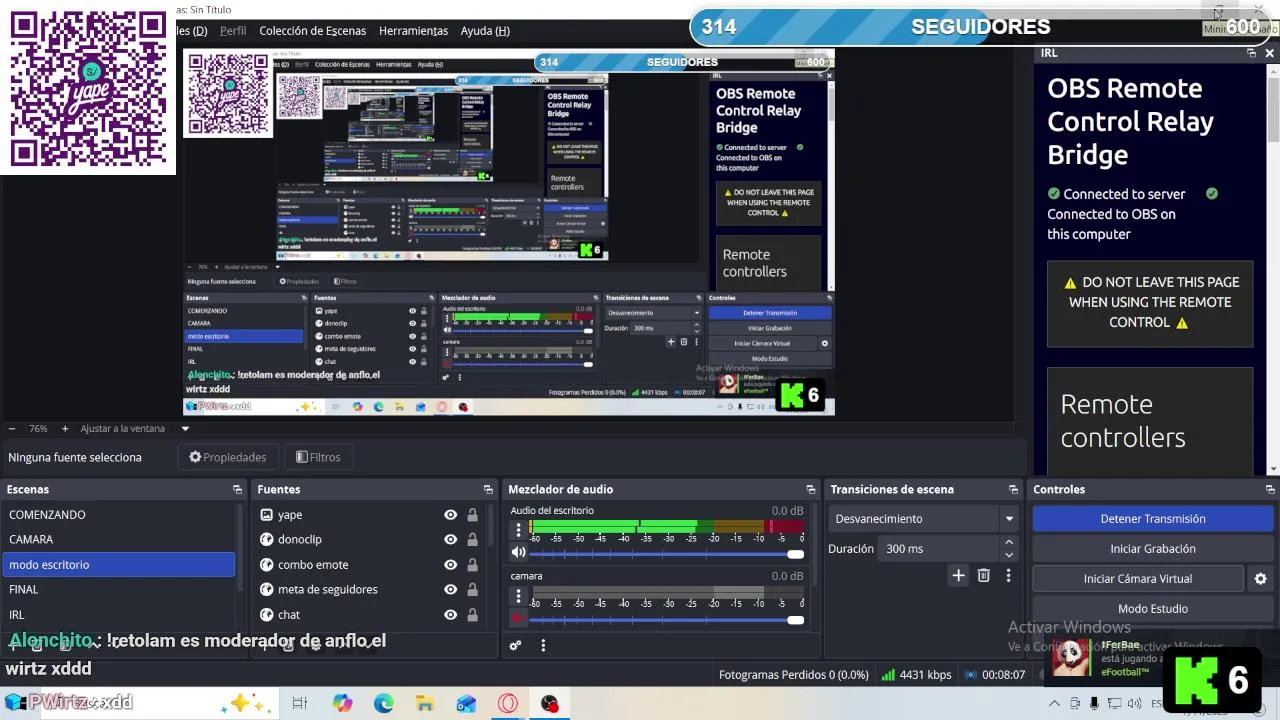The width and height of the screenshot is (1280, 720).
Task: Open Audio del escritorio three-dot options
Action: point(518,529)
